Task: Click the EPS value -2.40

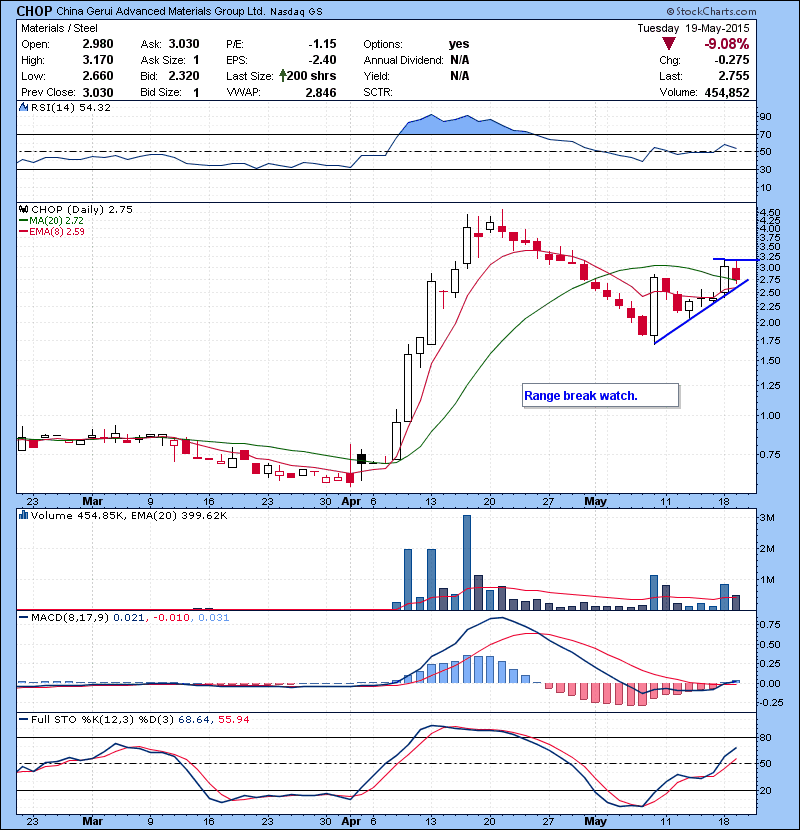Action: click(x=322, y=60)
